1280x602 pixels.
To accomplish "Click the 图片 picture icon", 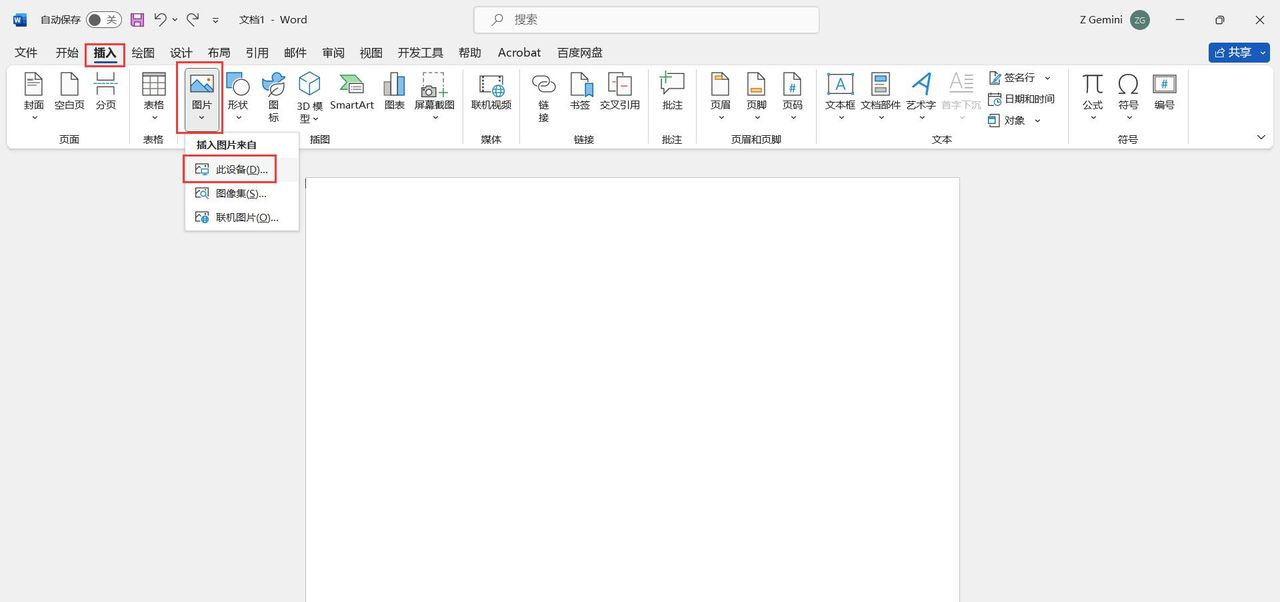I will (201, 84).
